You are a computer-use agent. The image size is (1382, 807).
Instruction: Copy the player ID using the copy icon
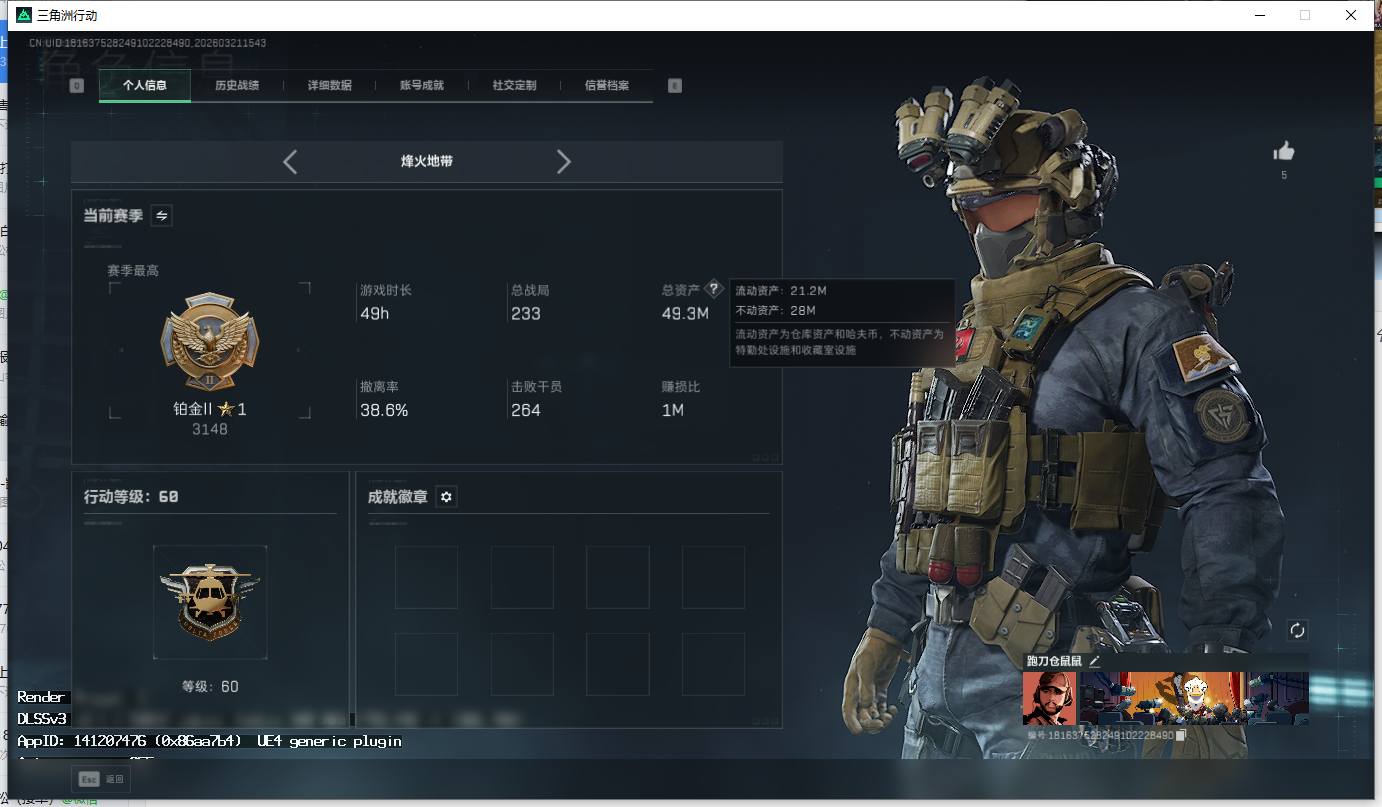click(1181, 735)
